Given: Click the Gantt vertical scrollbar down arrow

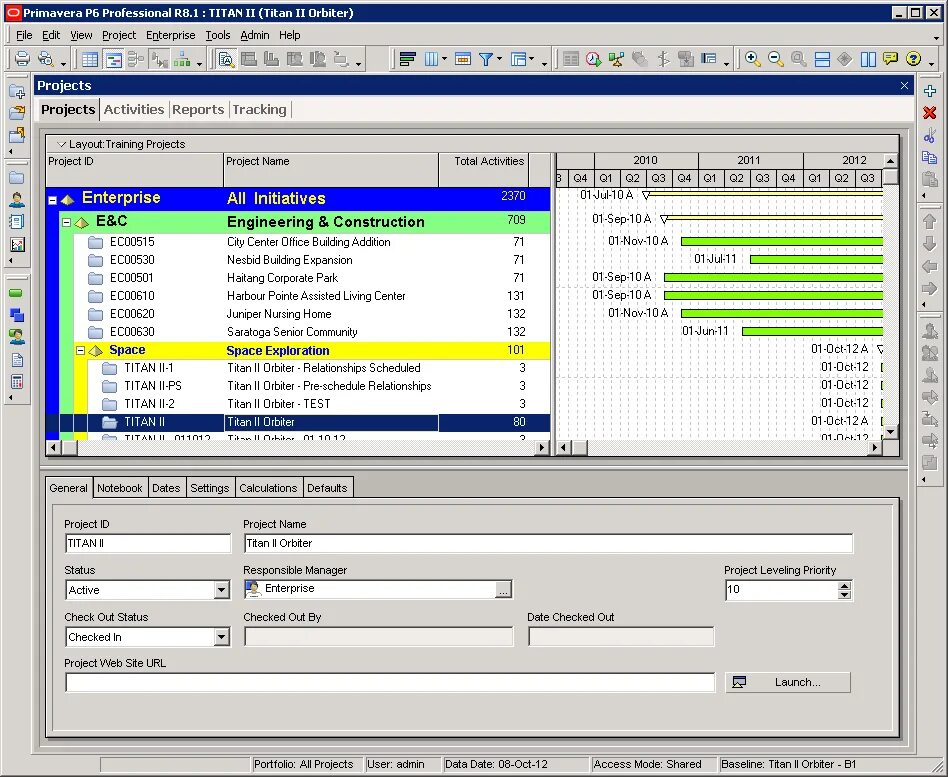Looking at the screenshot, I should coord(890,432).
